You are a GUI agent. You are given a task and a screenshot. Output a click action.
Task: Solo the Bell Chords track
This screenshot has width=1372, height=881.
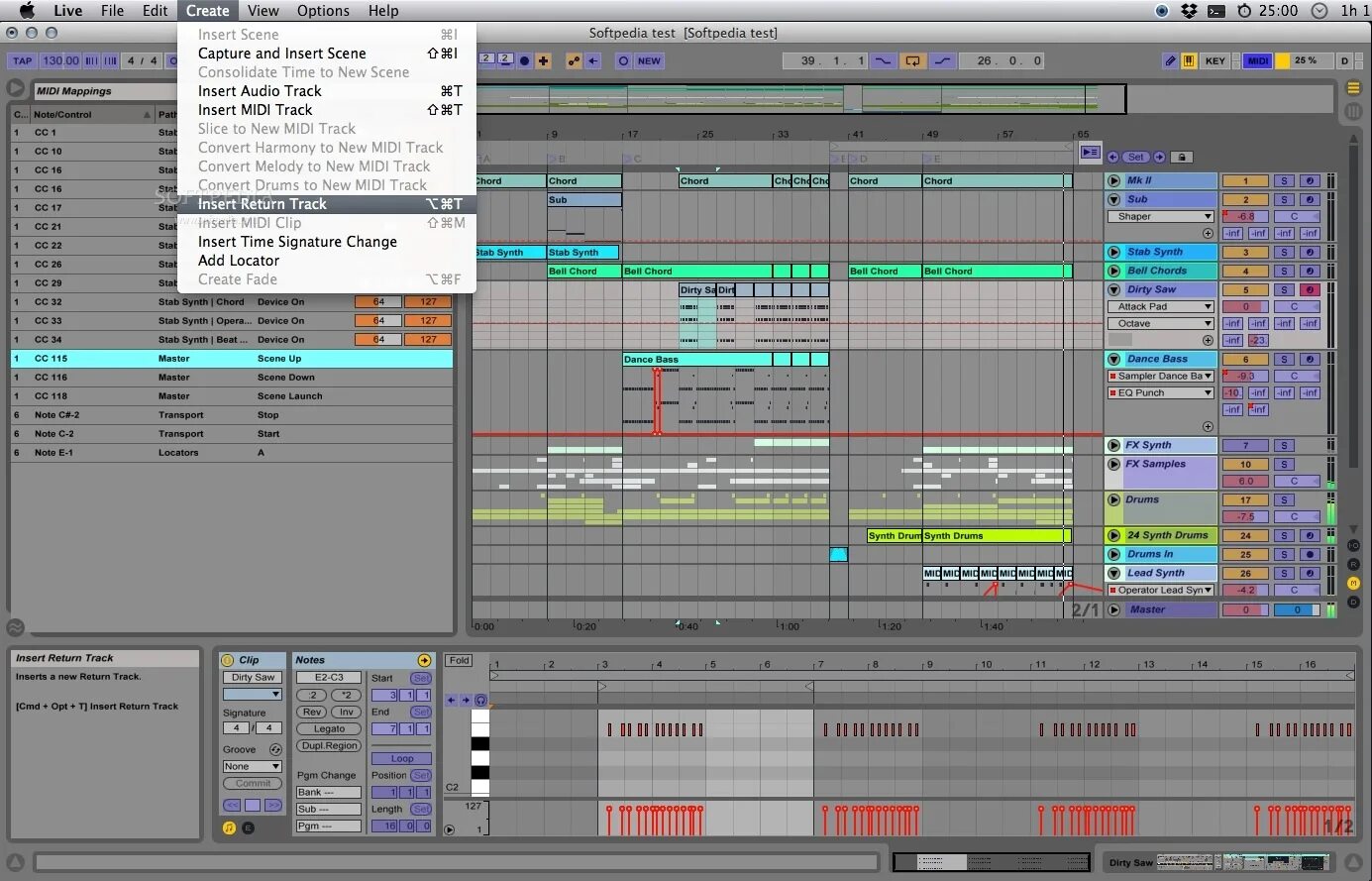tap(1284, 271)
